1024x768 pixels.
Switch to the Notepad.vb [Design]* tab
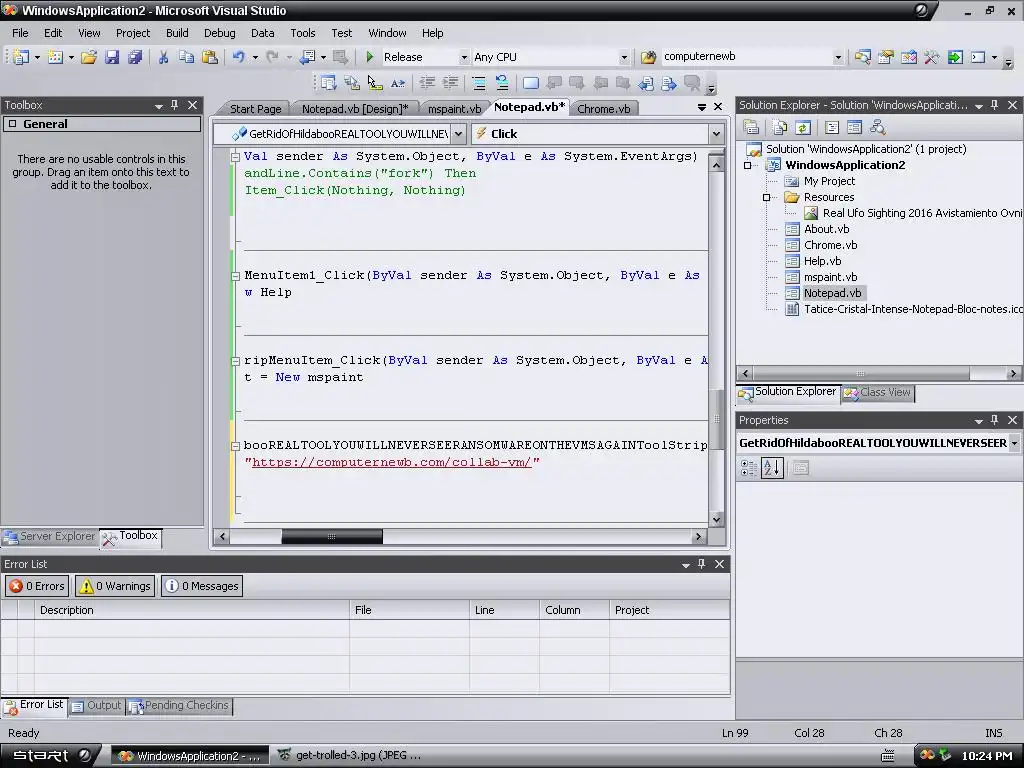pos(355,109)
